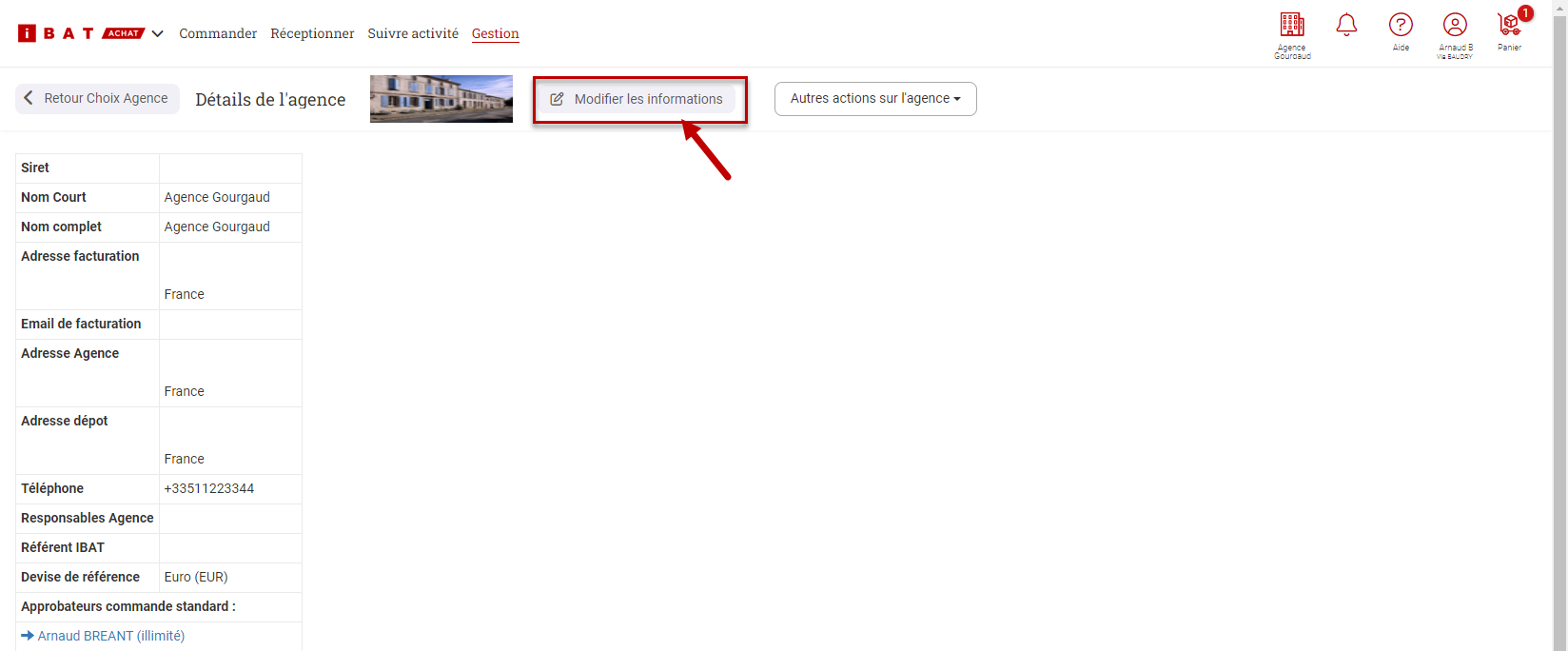Open the Panier cart icon
Screen dimensions: 1568x651
pyautogui.click(x=1509, y=25)
